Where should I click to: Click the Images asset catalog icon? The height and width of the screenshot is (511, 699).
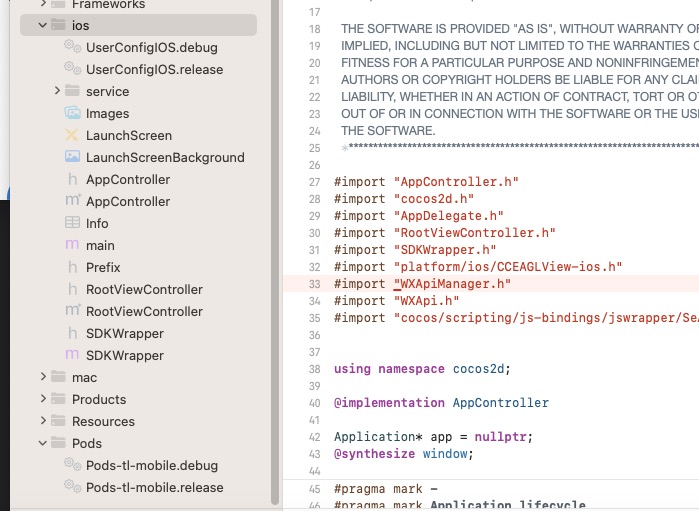tap(72, 113)
